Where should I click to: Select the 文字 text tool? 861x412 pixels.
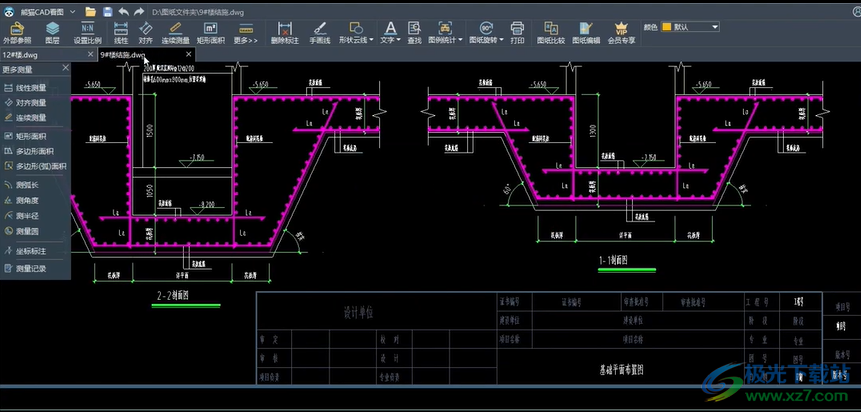tap(388, 32)
